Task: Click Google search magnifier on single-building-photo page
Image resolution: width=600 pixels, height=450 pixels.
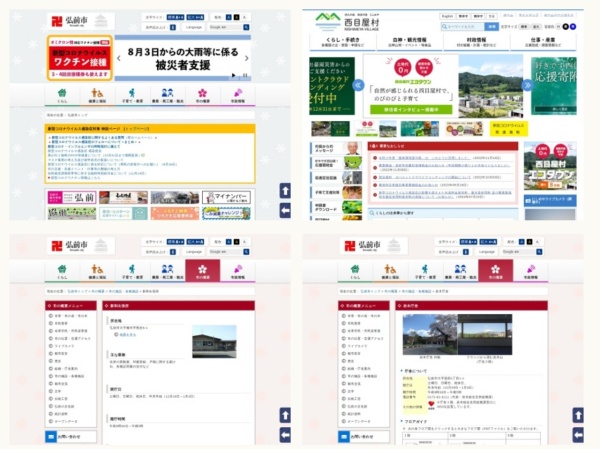Action: (246, 252)
